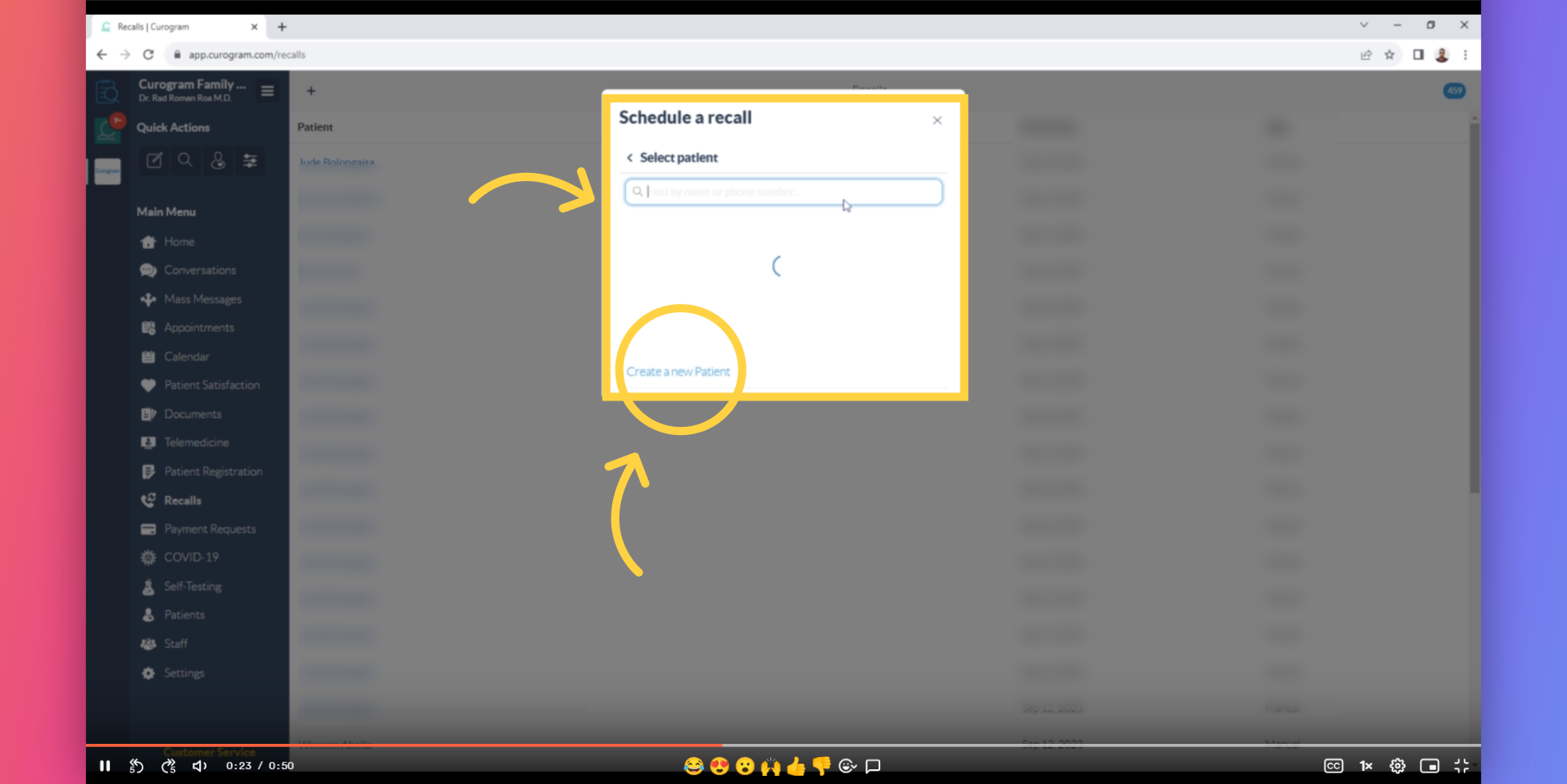Pause the video playback
1567x784 pixels.
(105, 766)
